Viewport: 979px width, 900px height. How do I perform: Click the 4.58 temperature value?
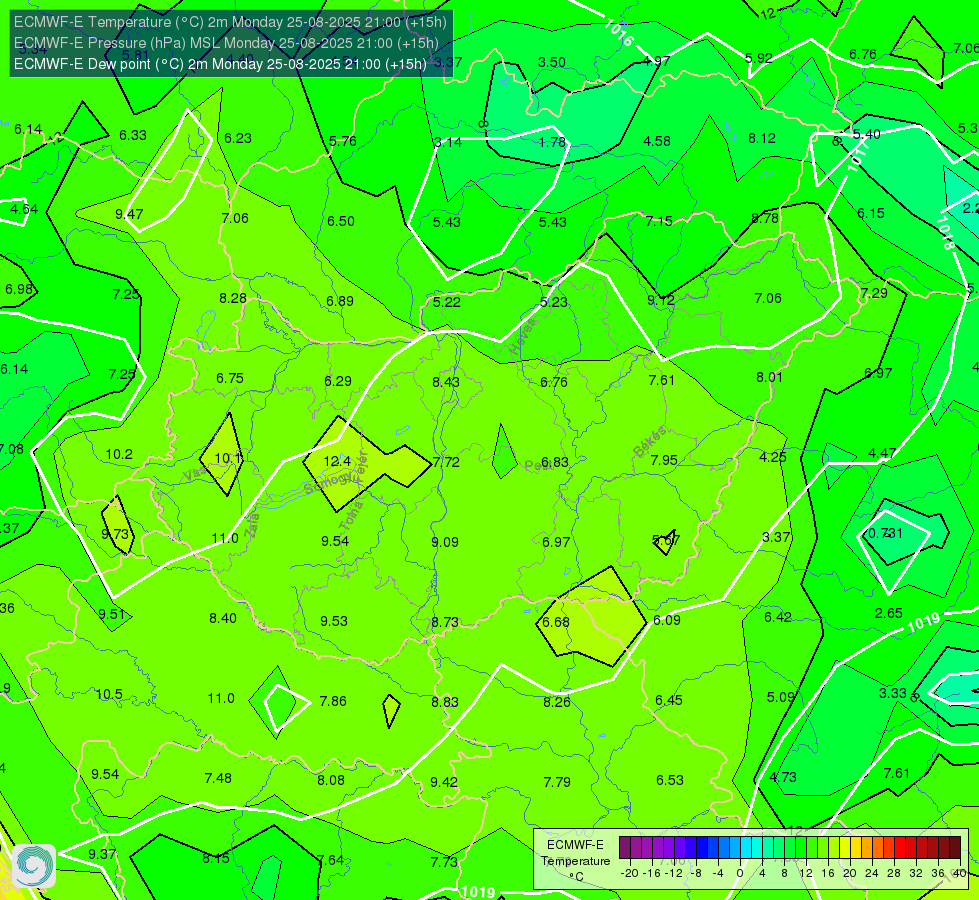click(657, 141)
